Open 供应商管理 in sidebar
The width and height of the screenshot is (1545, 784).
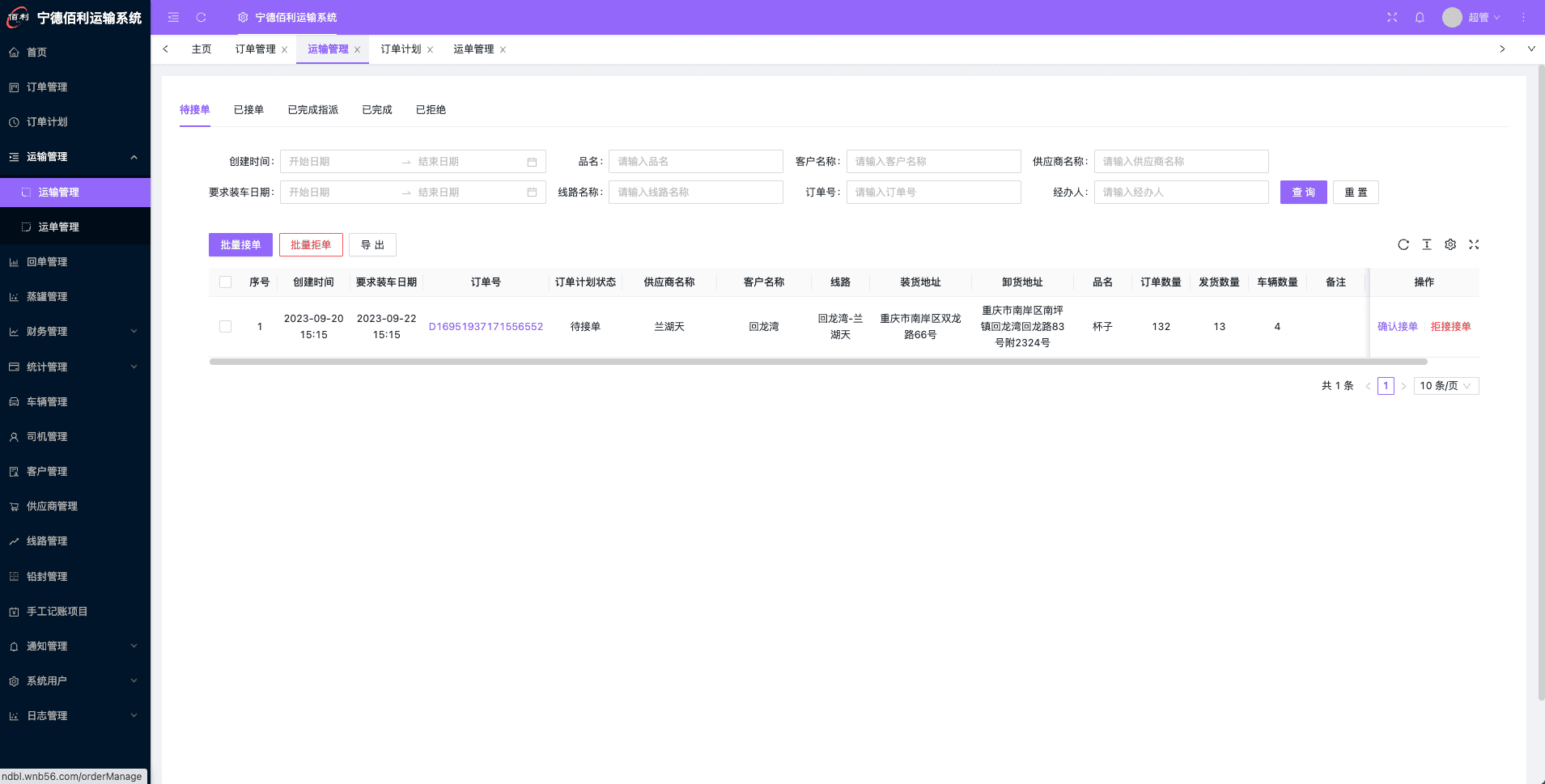coord(75,506)
